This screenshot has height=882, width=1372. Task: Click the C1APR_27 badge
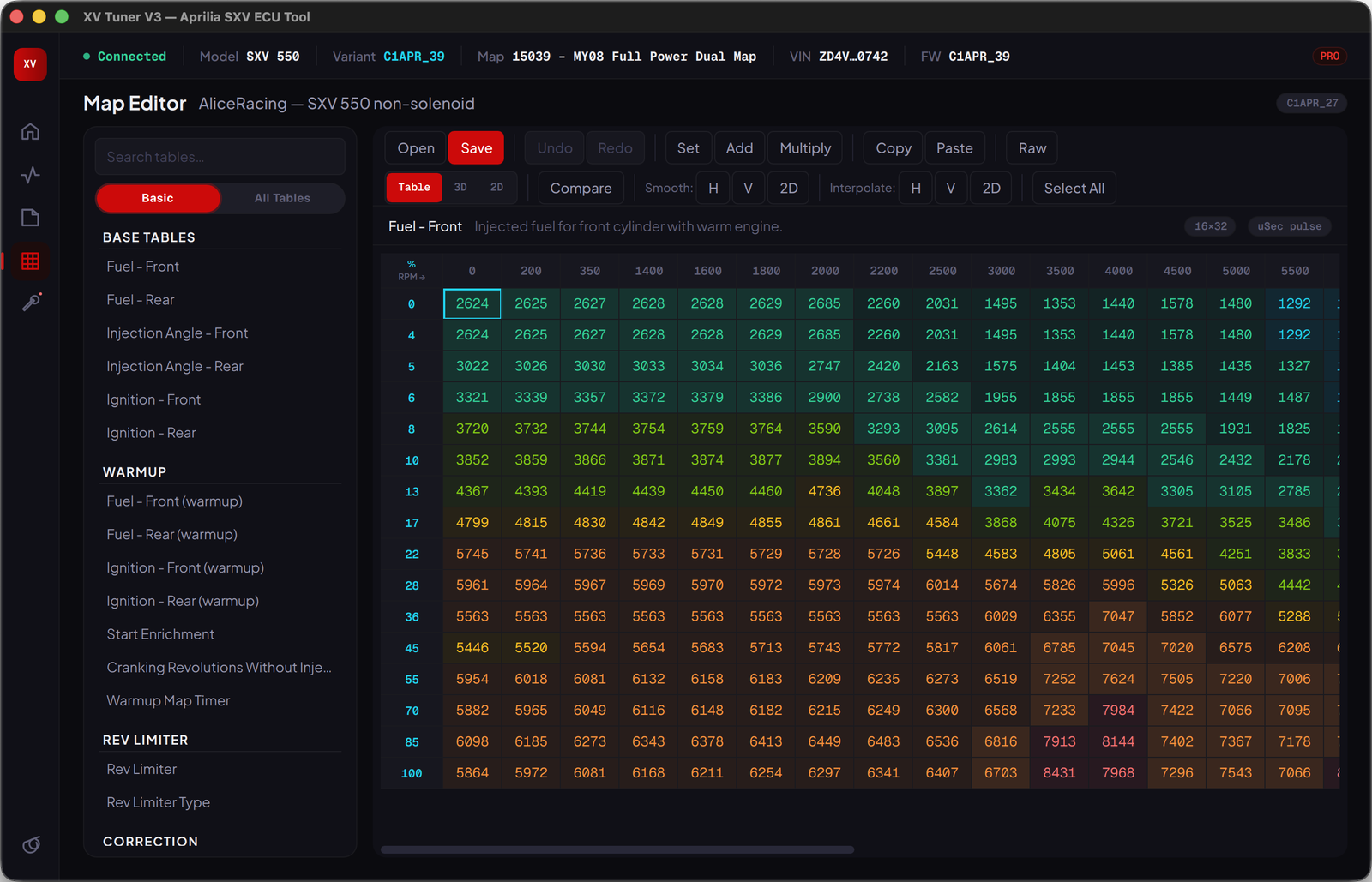1312,103
